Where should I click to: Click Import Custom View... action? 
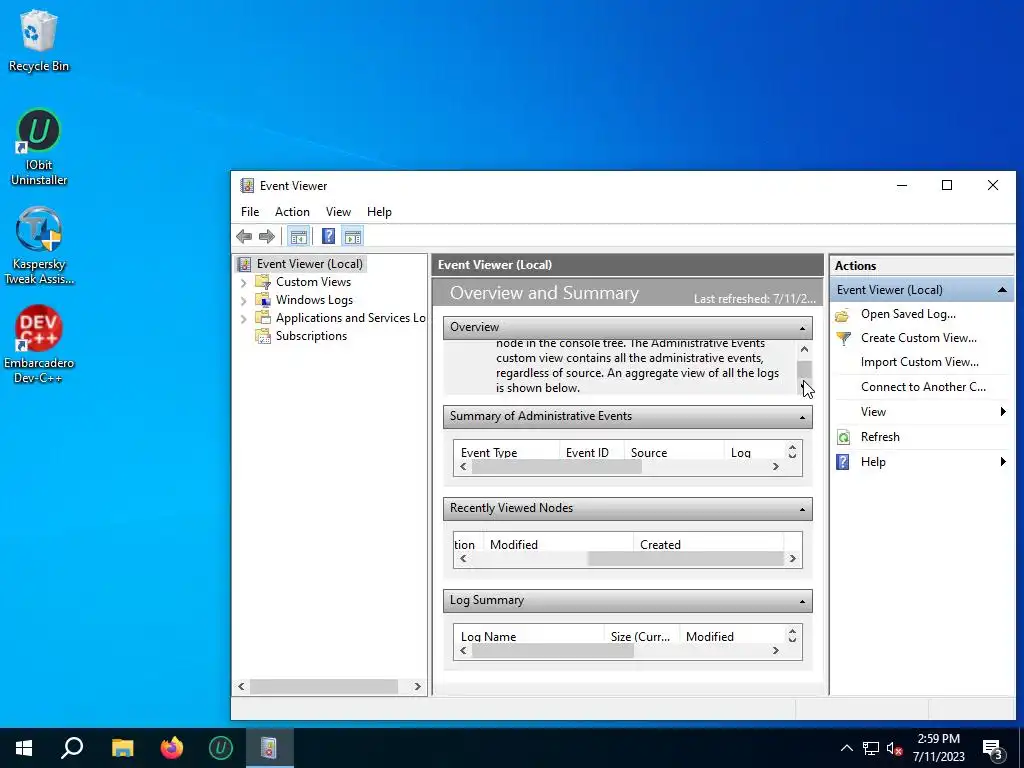pos(920,362)
